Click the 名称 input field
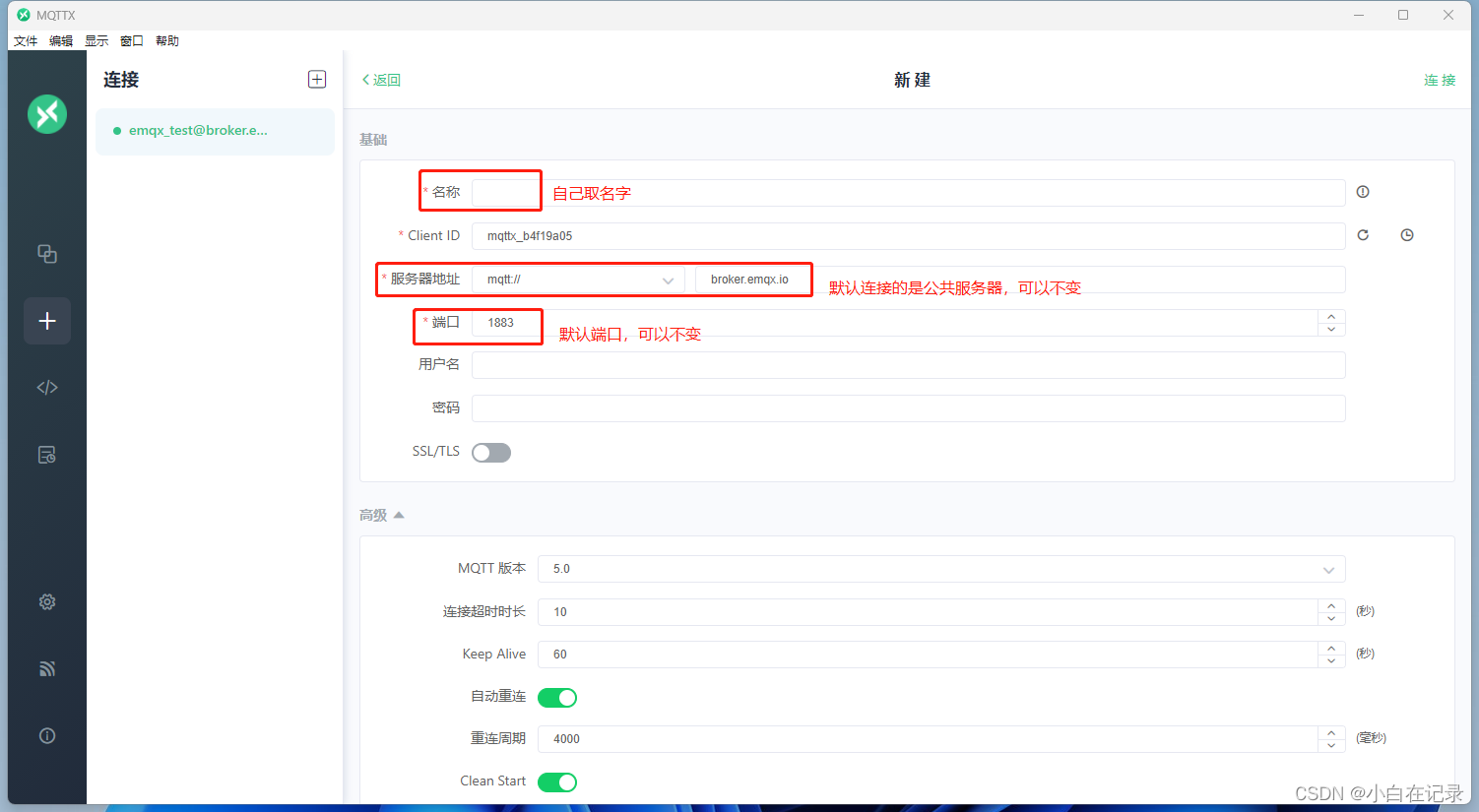The image size is (1479, 812). point(908,192)
